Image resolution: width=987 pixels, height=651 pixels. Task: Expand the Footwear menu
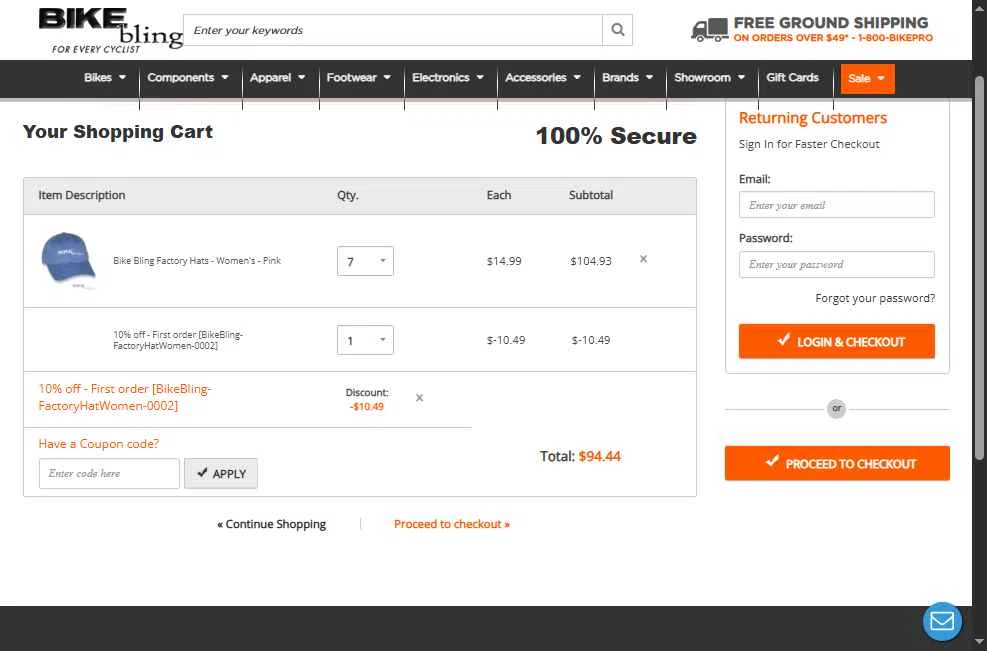(359, 77)
